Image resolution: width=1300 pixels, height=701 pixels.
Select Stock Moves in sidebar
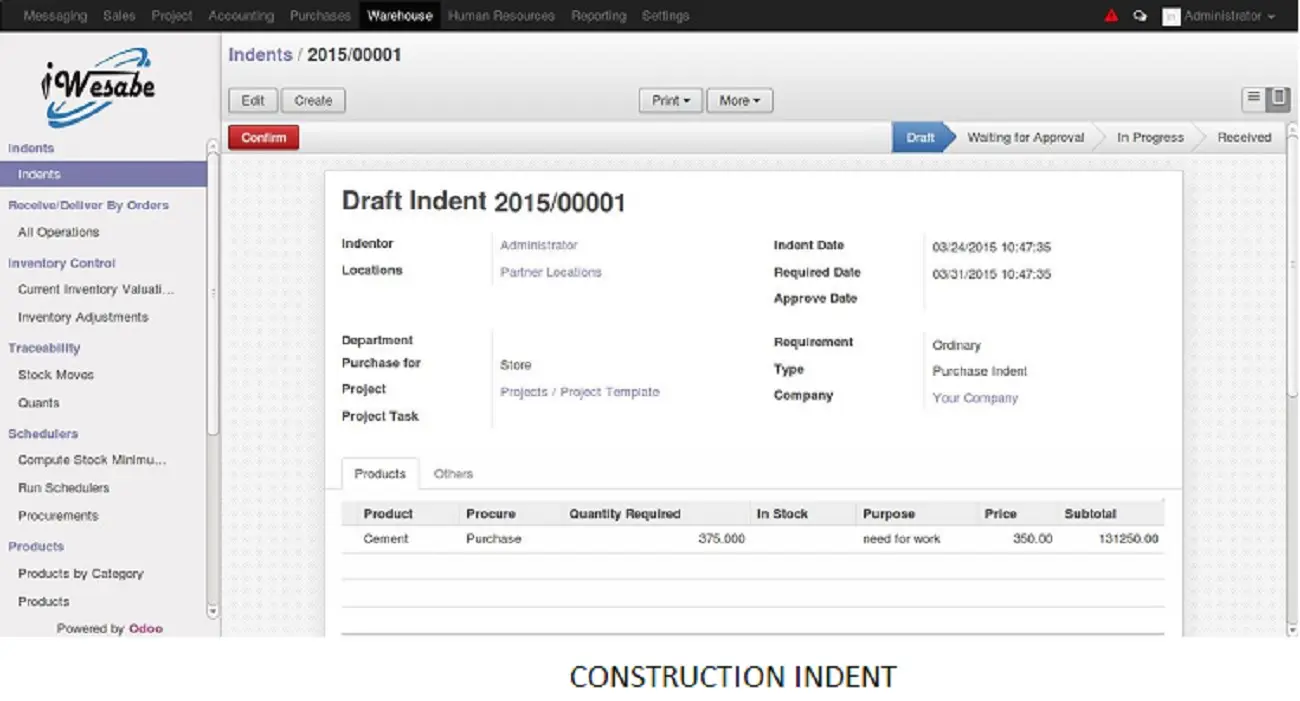coord(56,375)
